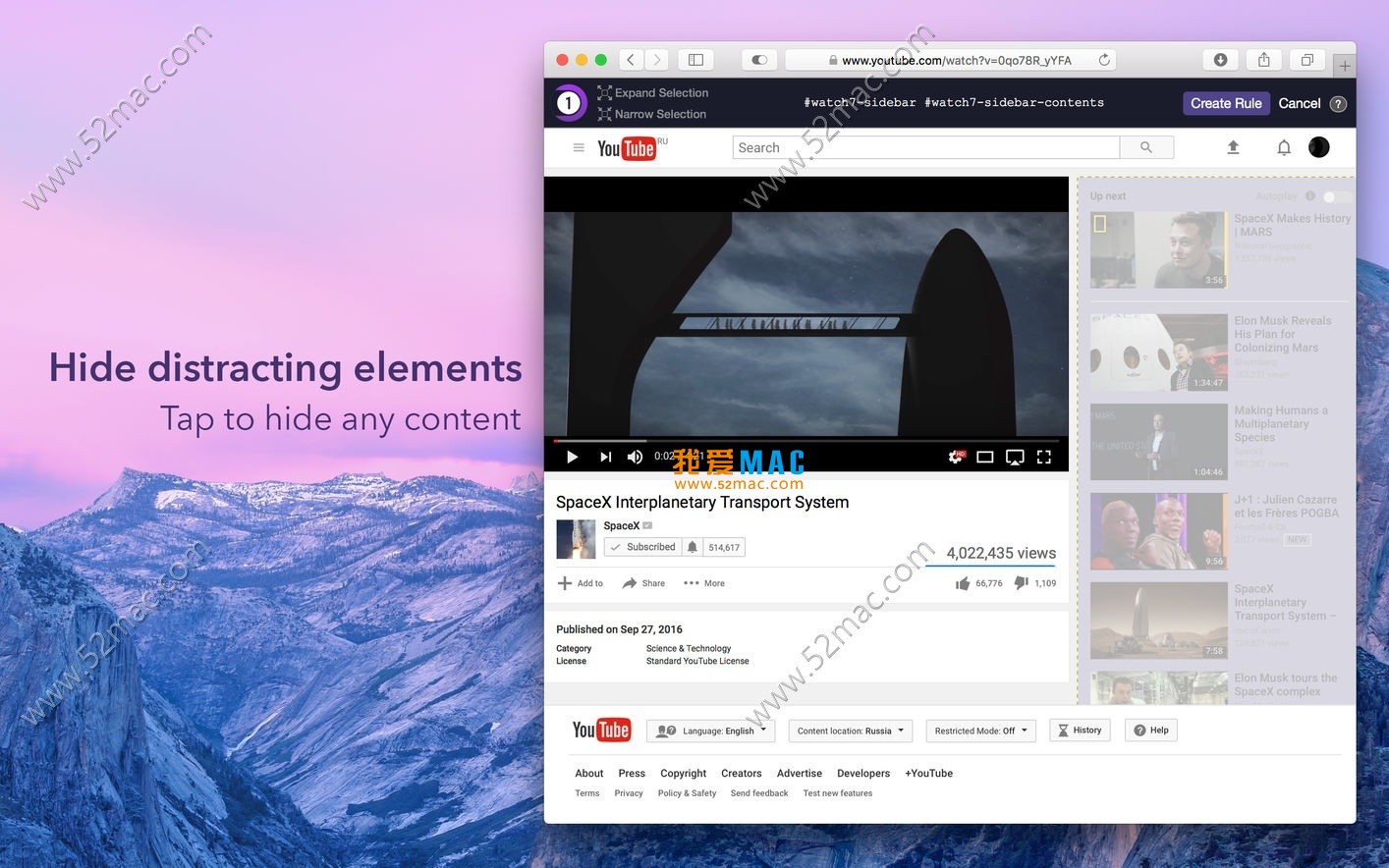1389x868 pixels.
Task: Open the Language: English dropdown
Action: pos(710,731)
